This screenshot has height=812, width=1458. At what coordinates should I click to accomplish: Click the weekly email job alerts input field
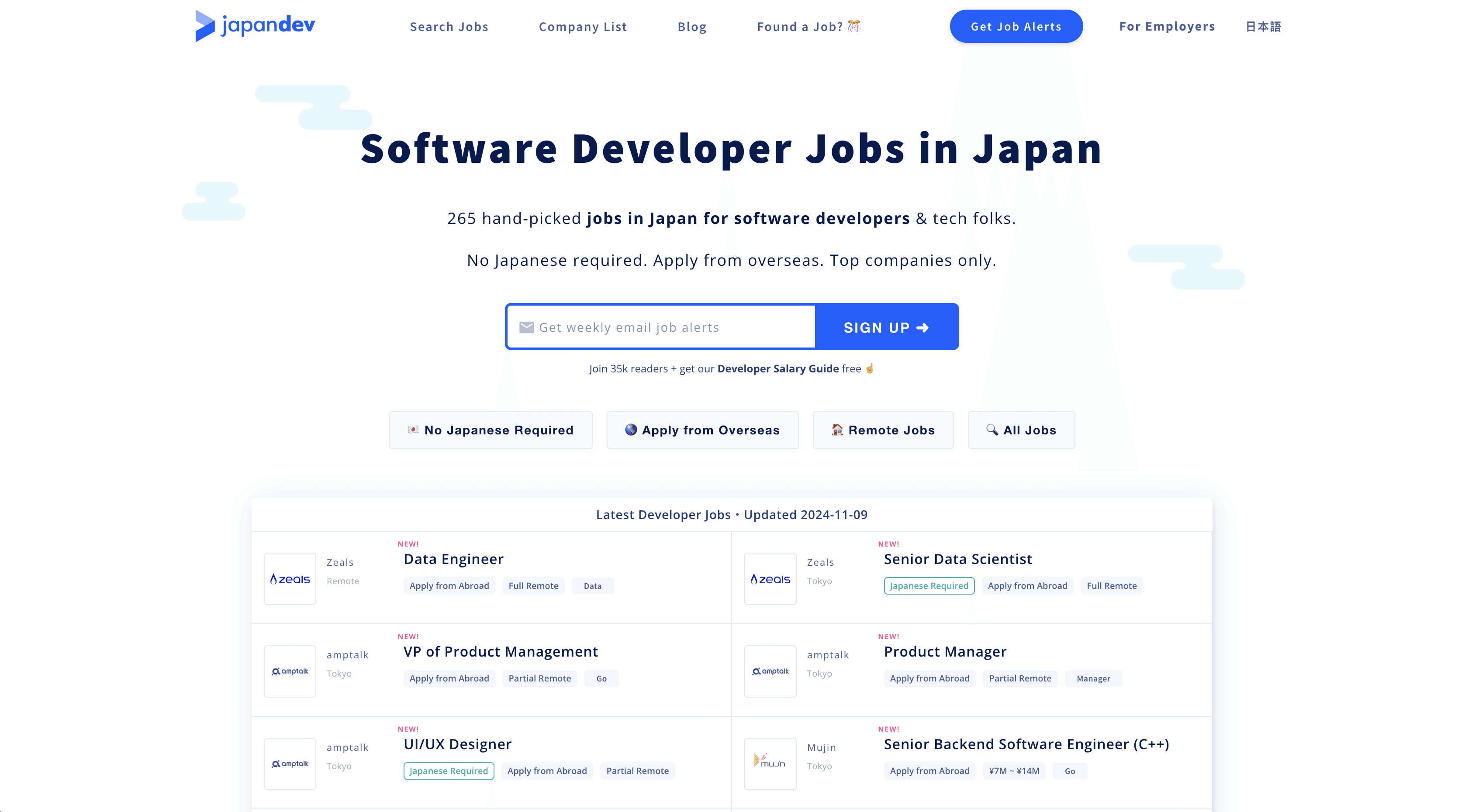click(x=661, y=326)
